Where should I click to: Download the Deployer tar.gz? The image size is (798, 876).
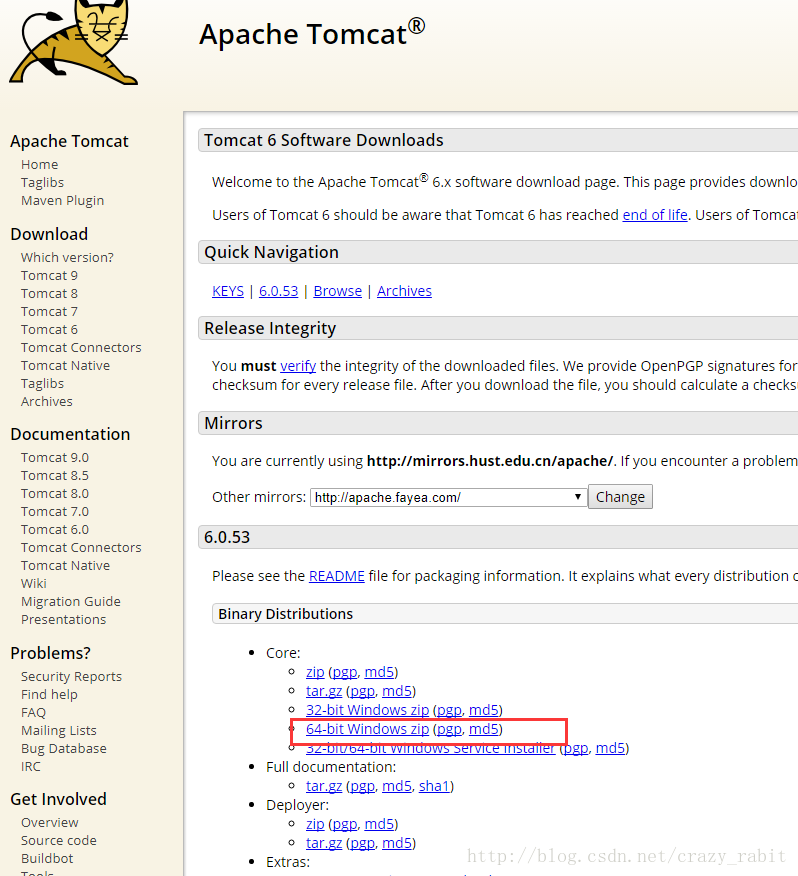324,843
